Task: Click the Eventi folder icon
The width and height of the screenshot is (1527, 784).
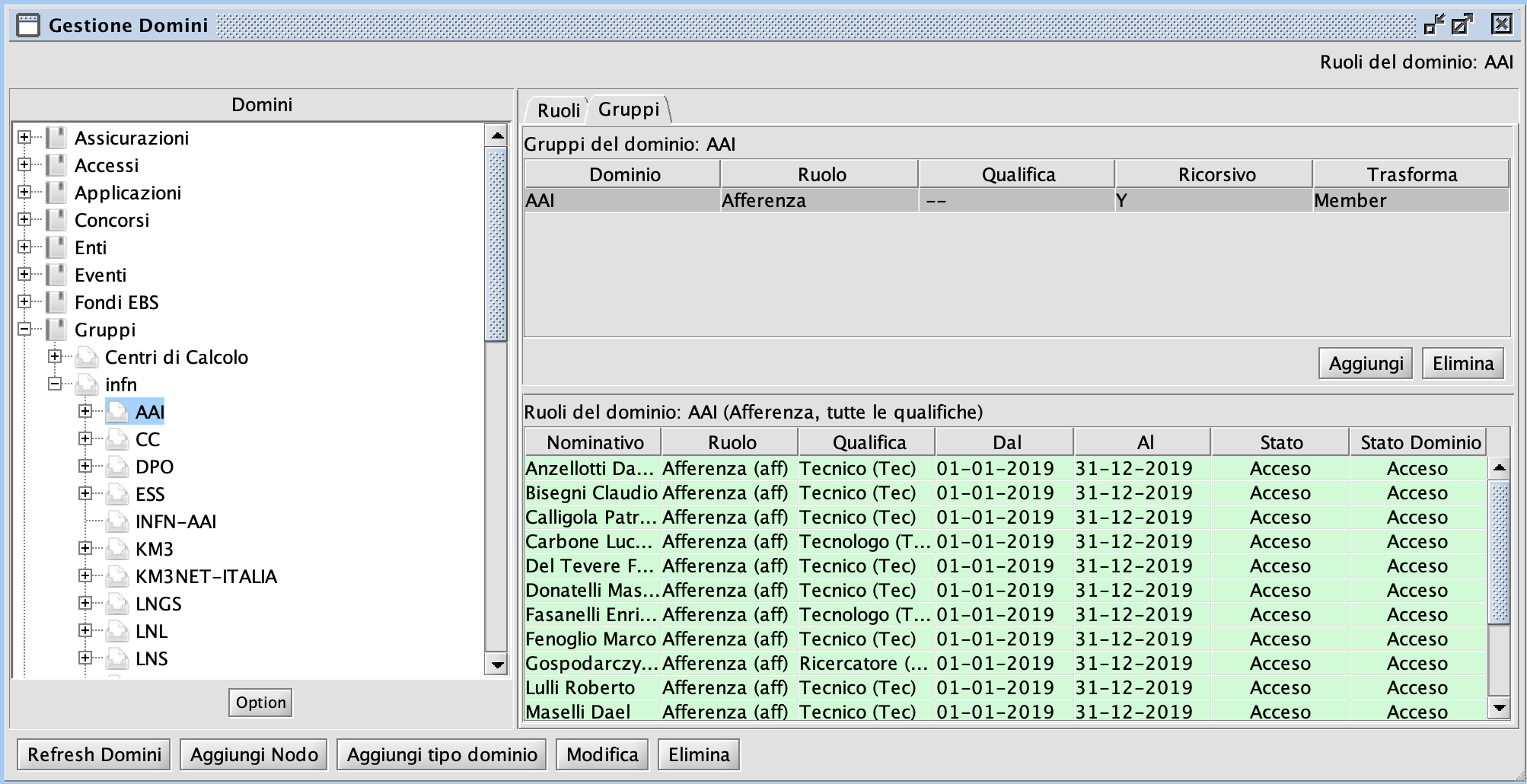Action: [56, 275]
